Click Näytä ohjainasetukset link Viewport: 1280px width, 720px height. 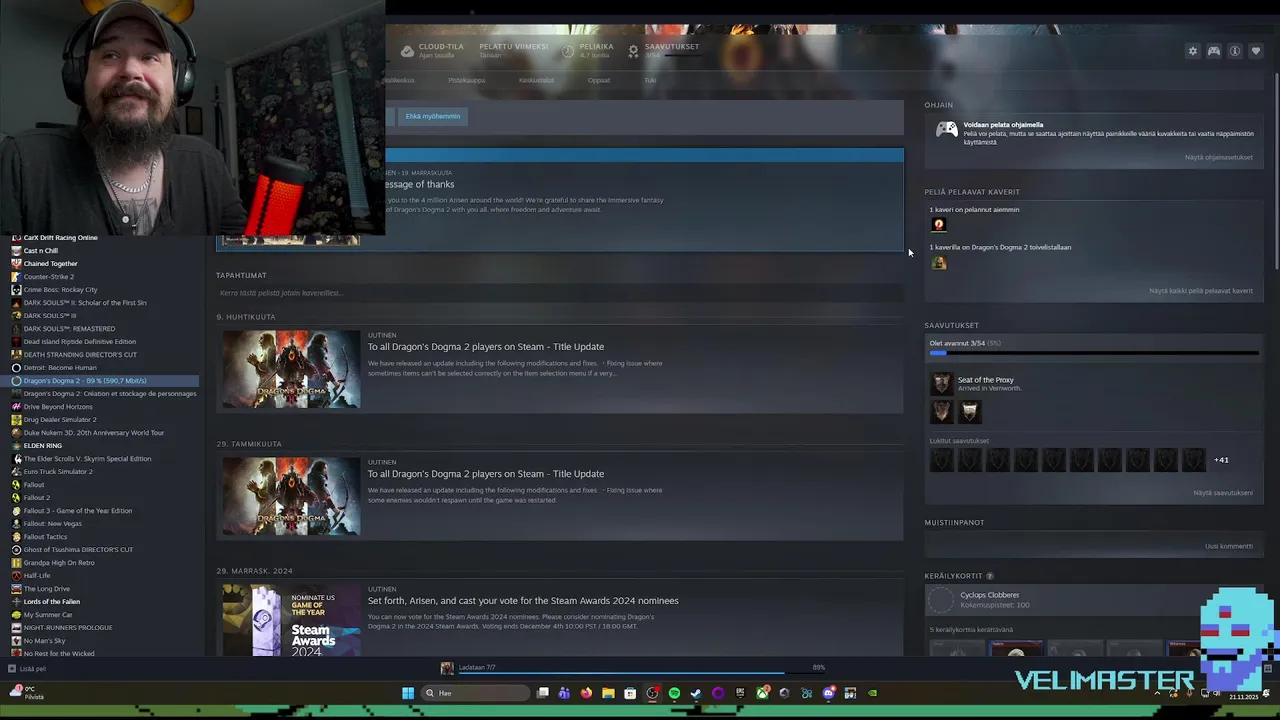click(1218, 157)
